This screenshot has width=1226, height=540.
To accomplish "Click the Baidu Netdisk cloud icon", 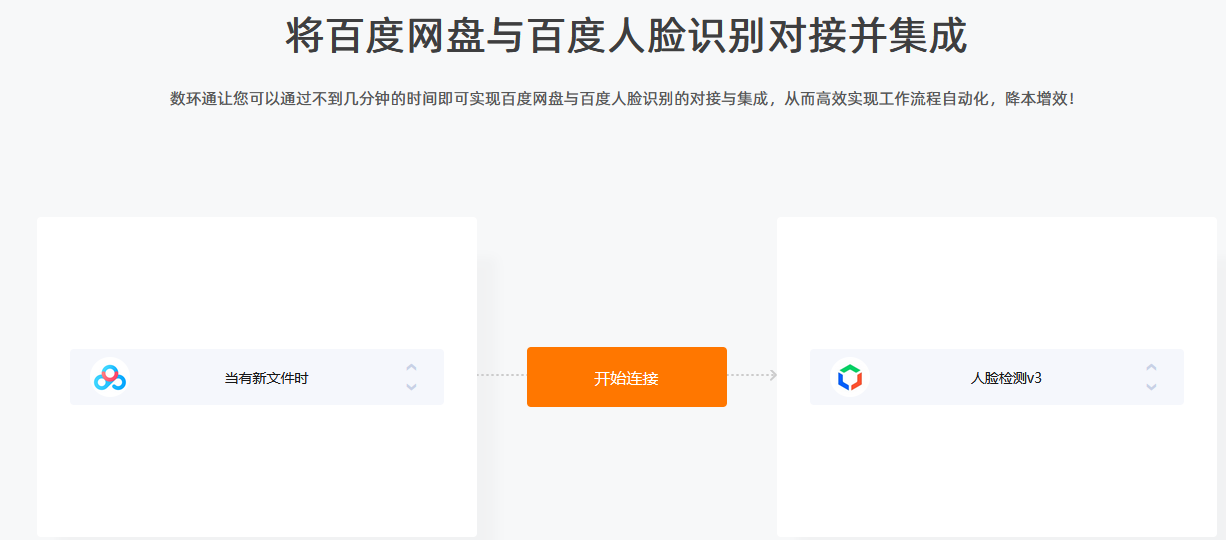I will coord(109,377).
